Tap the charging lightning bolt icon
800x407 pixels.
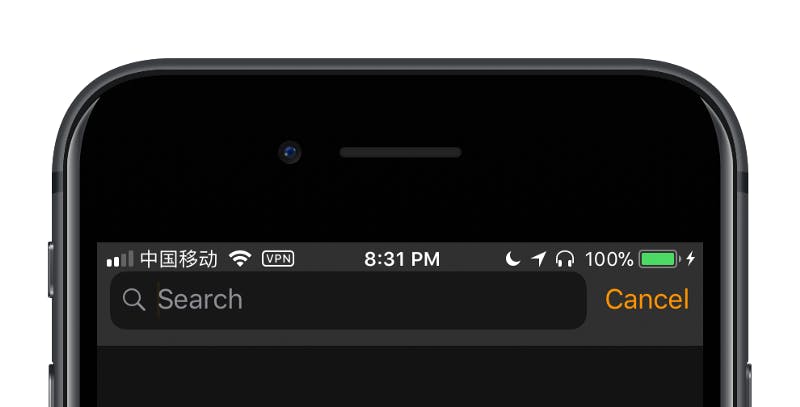pyautogui.click(x=691, y=259)
